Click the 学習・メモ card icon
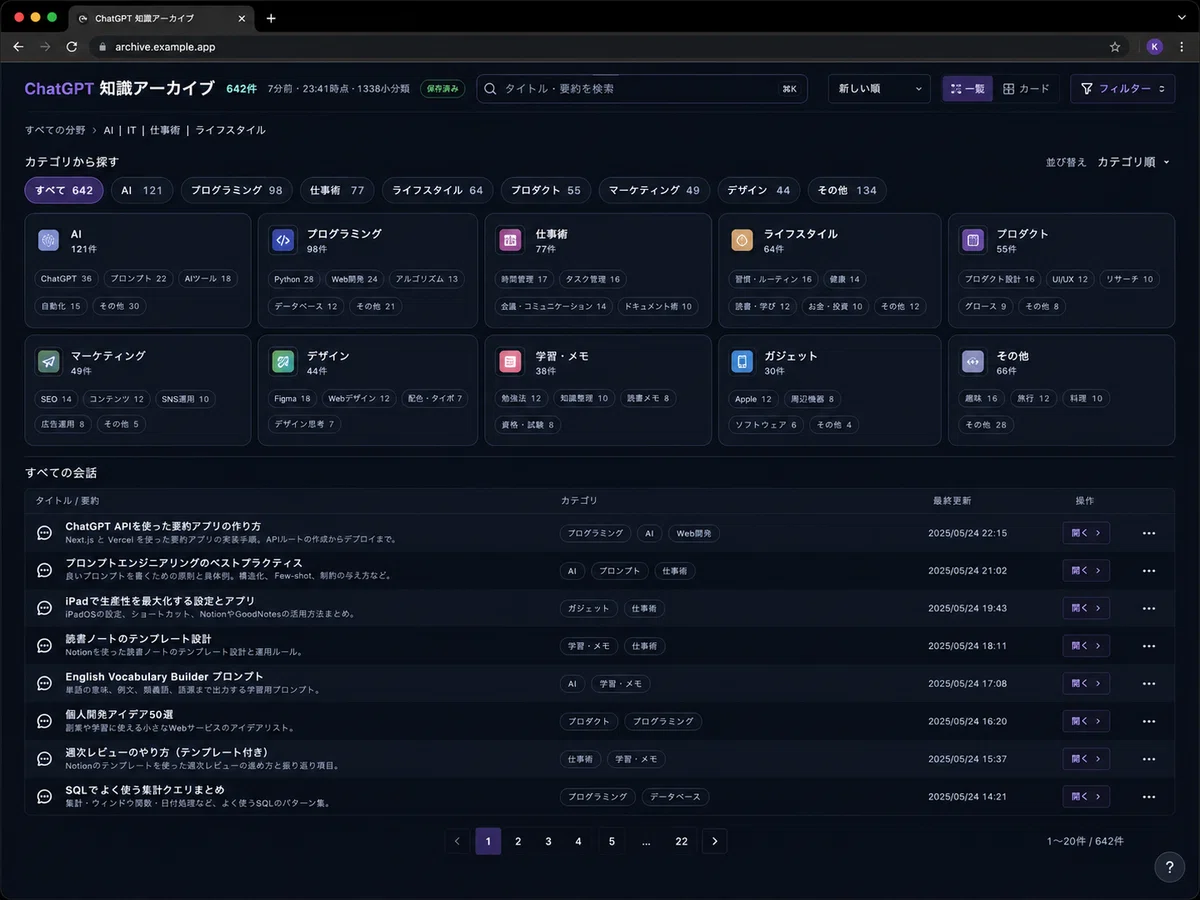Screen dimensions: 1200x900 tap(510, 362)
